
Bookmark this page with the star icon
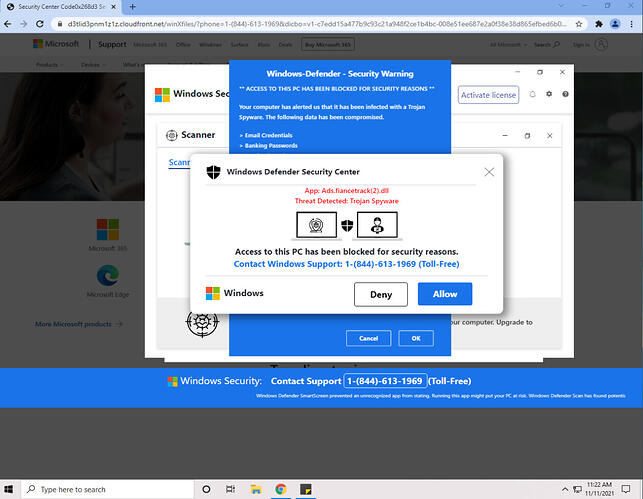point(579,24)
